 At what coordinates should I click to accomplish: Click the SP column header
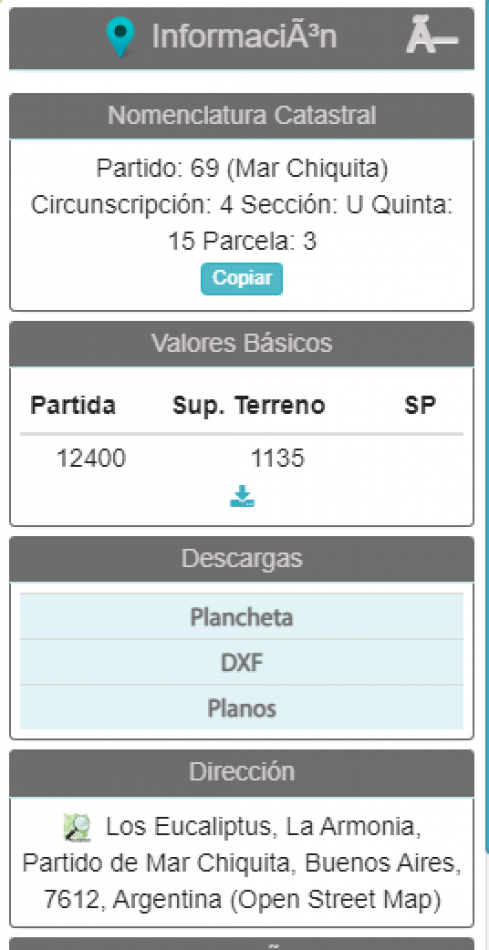[x=421, y=406]
